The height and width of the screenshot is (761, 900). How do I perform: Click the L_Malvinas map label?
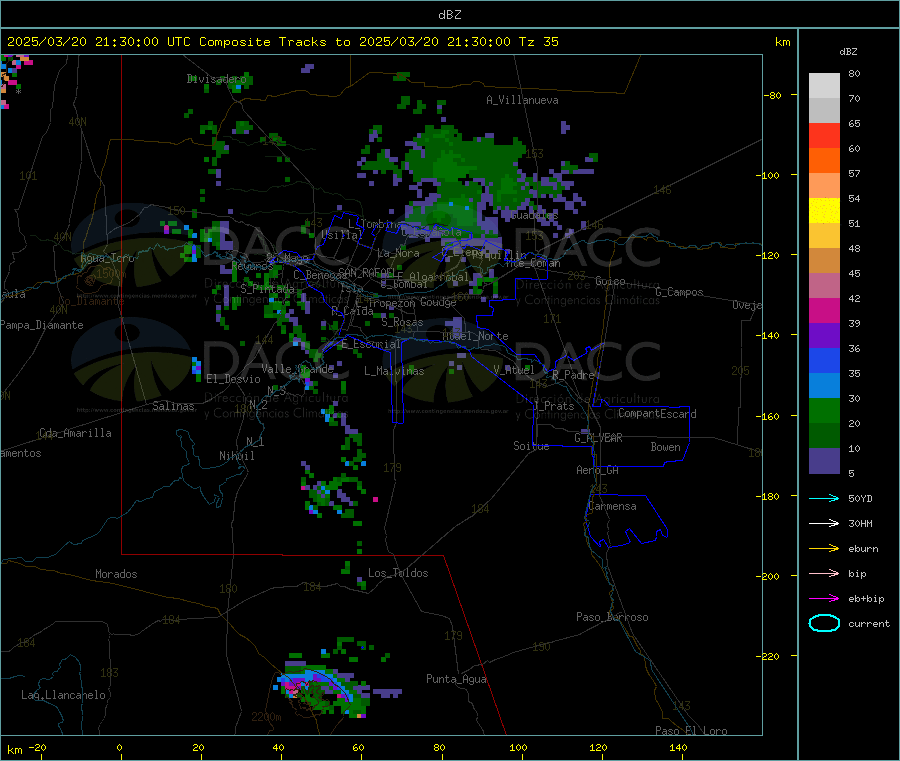[x=394, y=371]
